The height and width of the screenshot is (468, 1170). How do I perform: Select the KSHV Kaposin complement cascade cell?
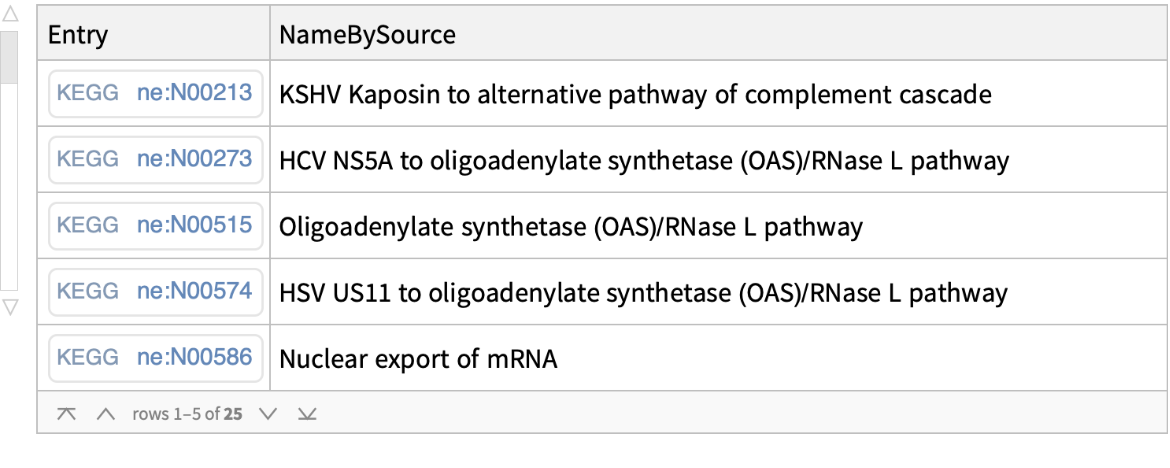click(635, 95)
